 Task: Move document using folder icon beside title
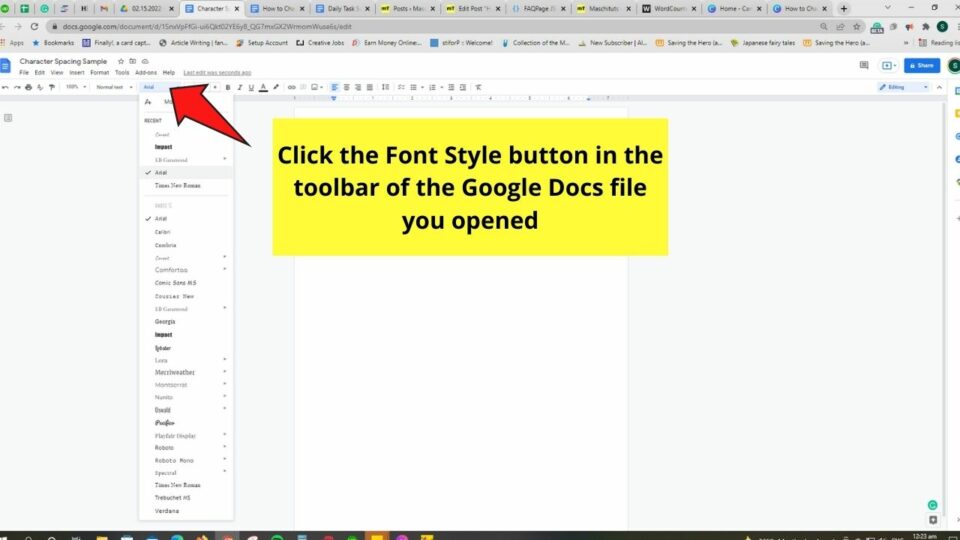[132, 61]
